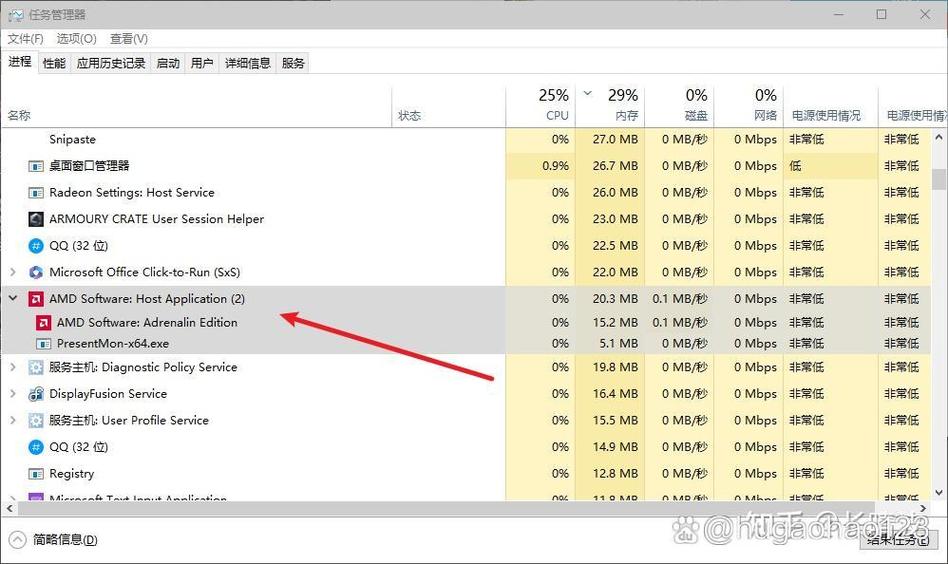Select the Registry process name
The image size is (948, 564).
tap(71, 474)
